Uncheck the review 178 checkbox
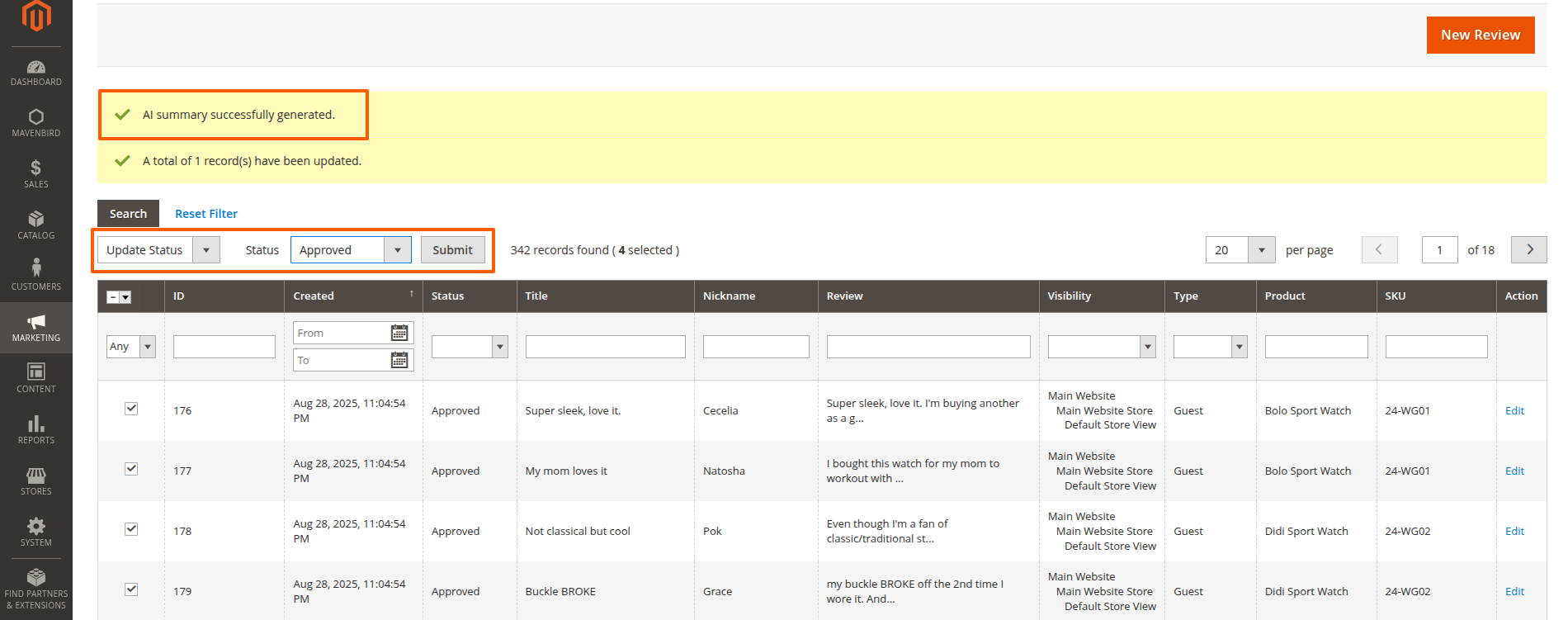 pyautogui.click(x=131, y=529)
